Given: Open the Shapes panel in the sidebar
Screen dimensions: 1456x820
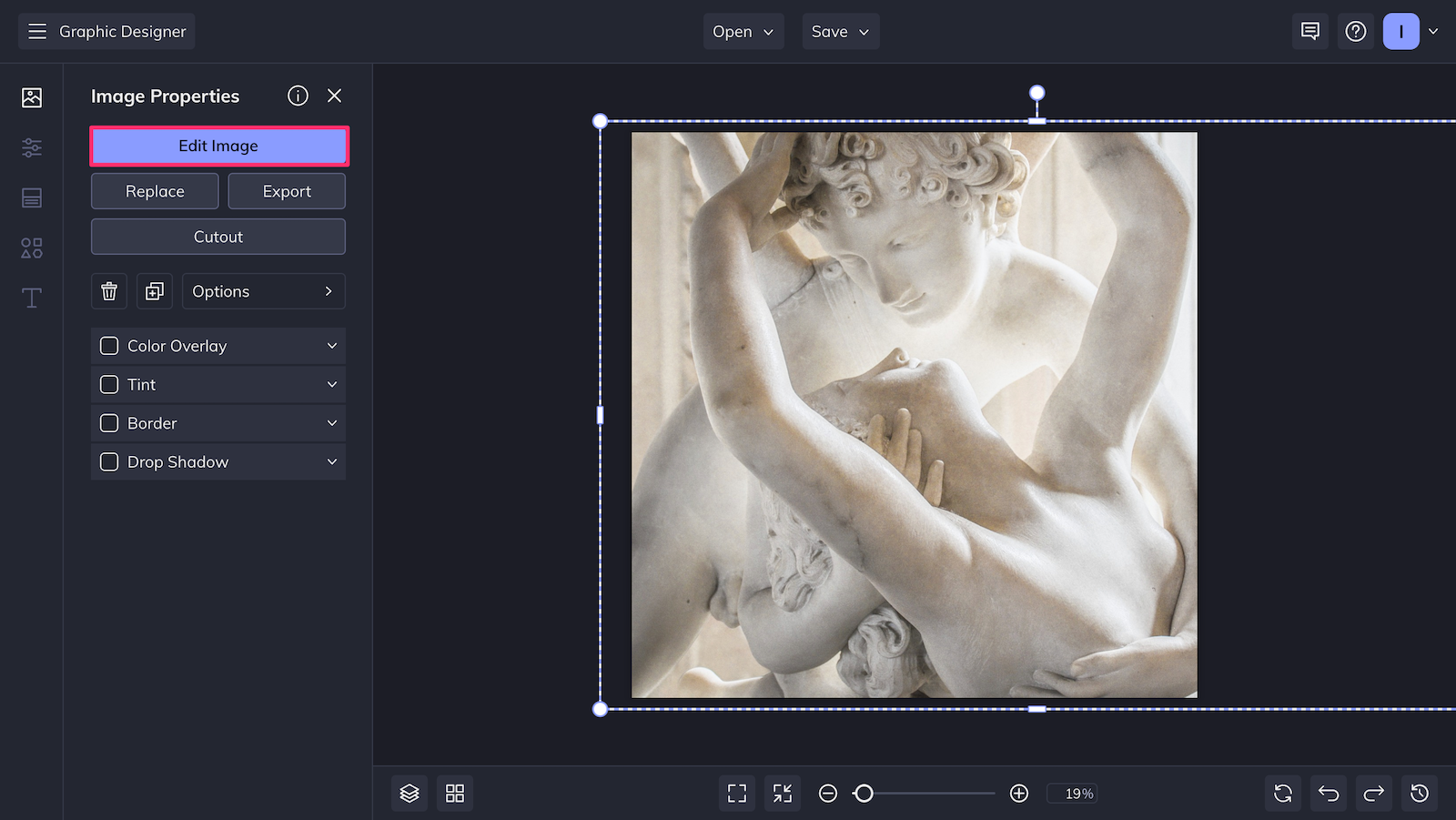Looking at the screenshot, I should (31, 248).
